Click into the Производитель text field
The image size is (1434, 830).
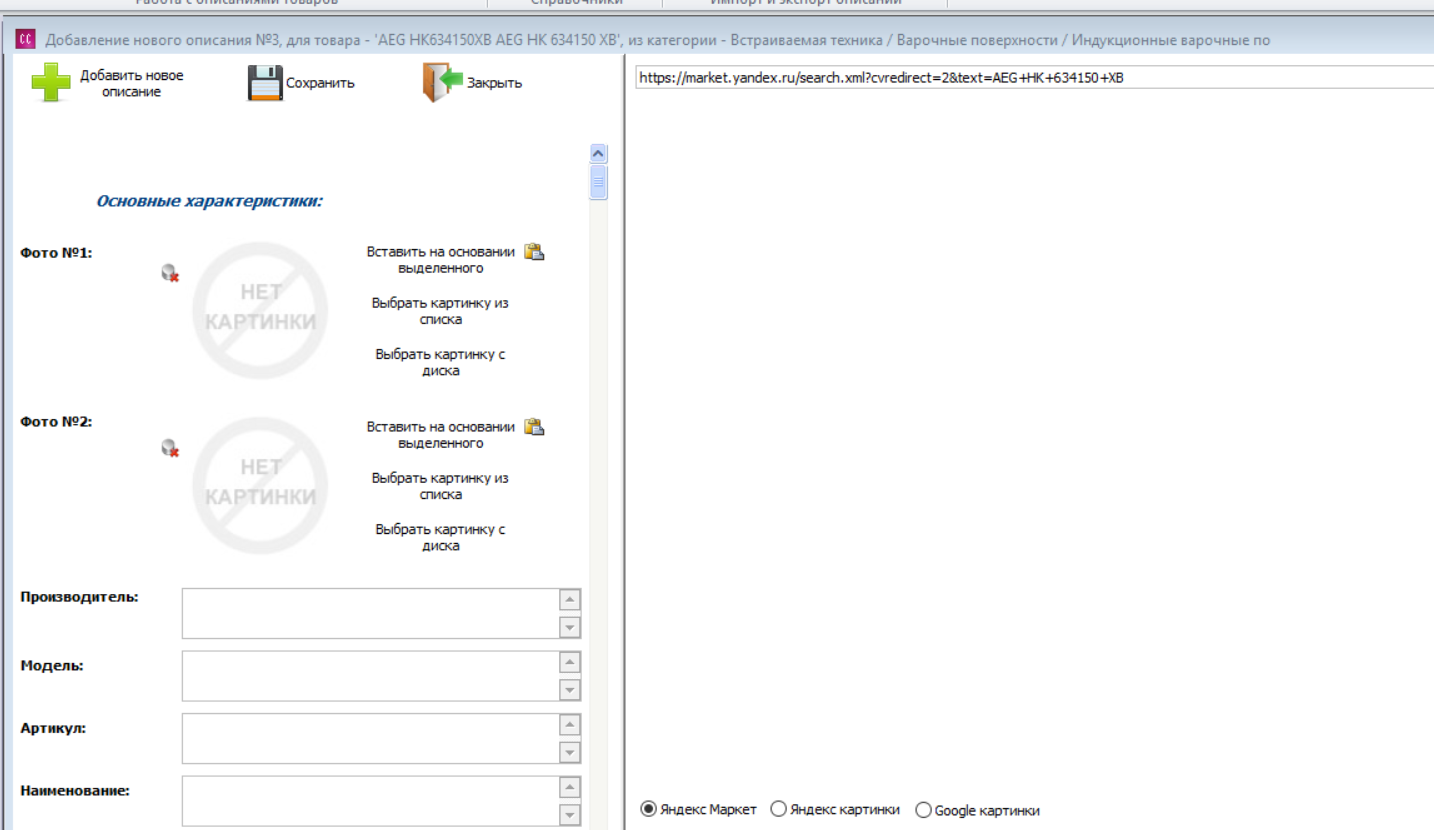(369, 613)
